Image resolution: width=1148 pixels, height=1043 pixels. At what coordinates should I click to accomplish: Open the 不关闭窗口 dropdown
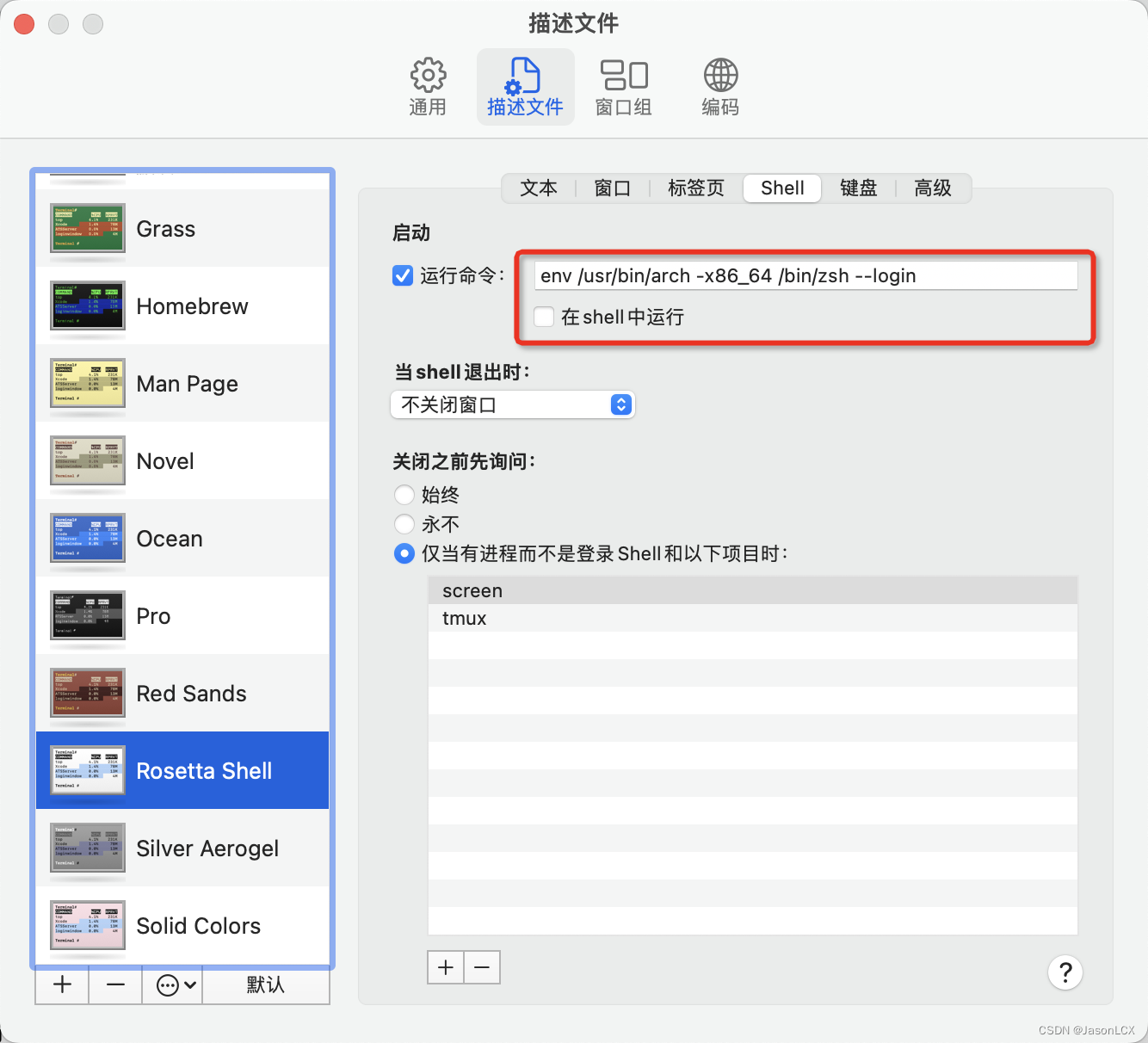(x=512, y=404)
